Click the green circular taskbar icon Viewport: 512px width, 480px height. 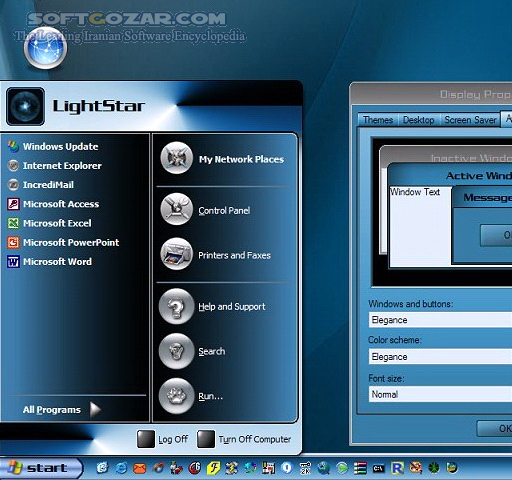click(x=434, y=468)
